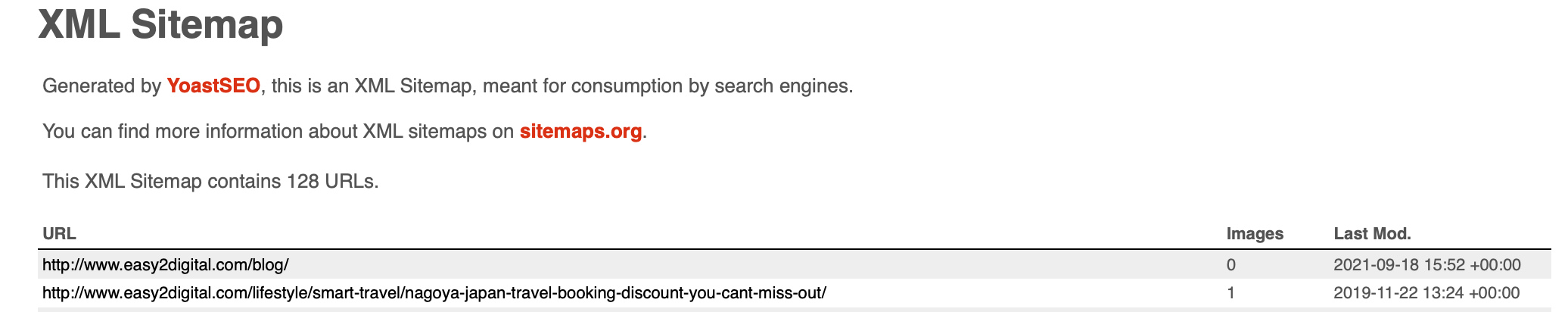
Task: Visit the sitemaps.org link
Action: pyautogui.click(x=581, y=132)
